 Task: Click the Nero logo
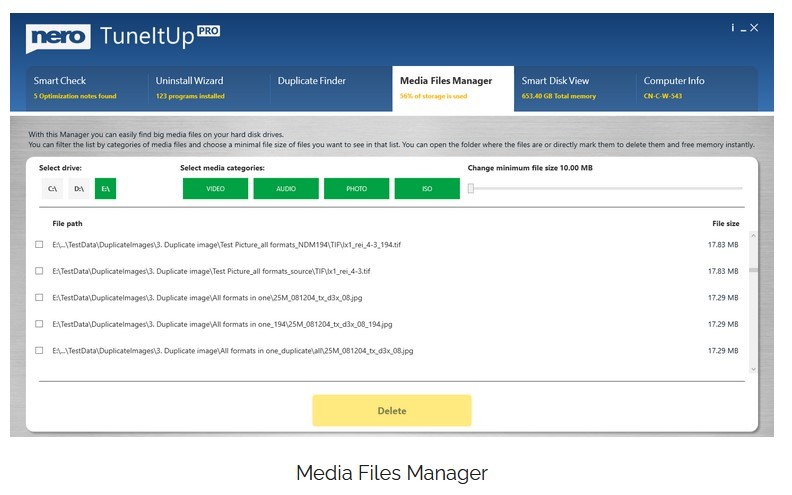(x=59, y=38)
